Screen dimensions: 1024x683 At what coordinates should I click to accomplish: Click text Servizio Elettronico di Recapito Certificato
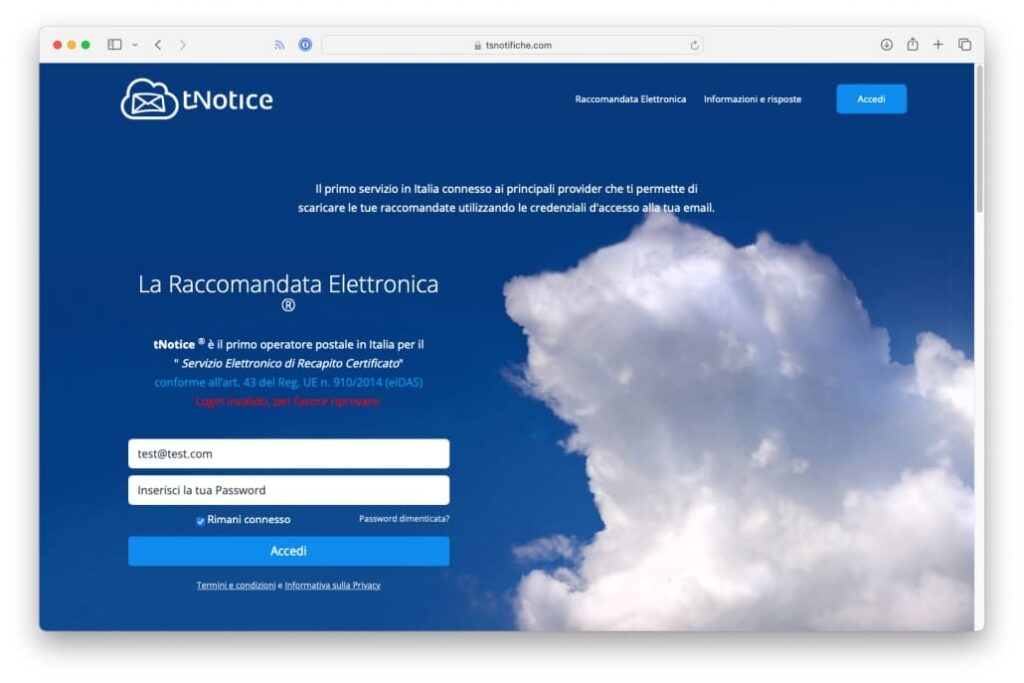(291, 363)
